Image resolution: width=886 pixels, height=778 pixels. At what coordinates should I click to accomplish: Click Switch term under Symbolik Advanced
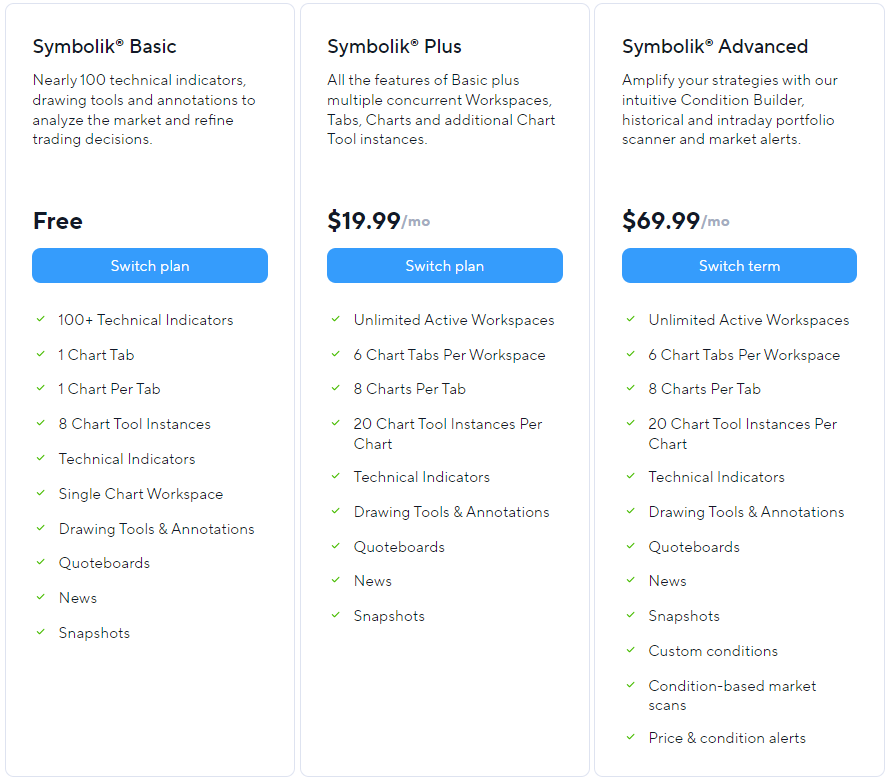pos(739,266)
